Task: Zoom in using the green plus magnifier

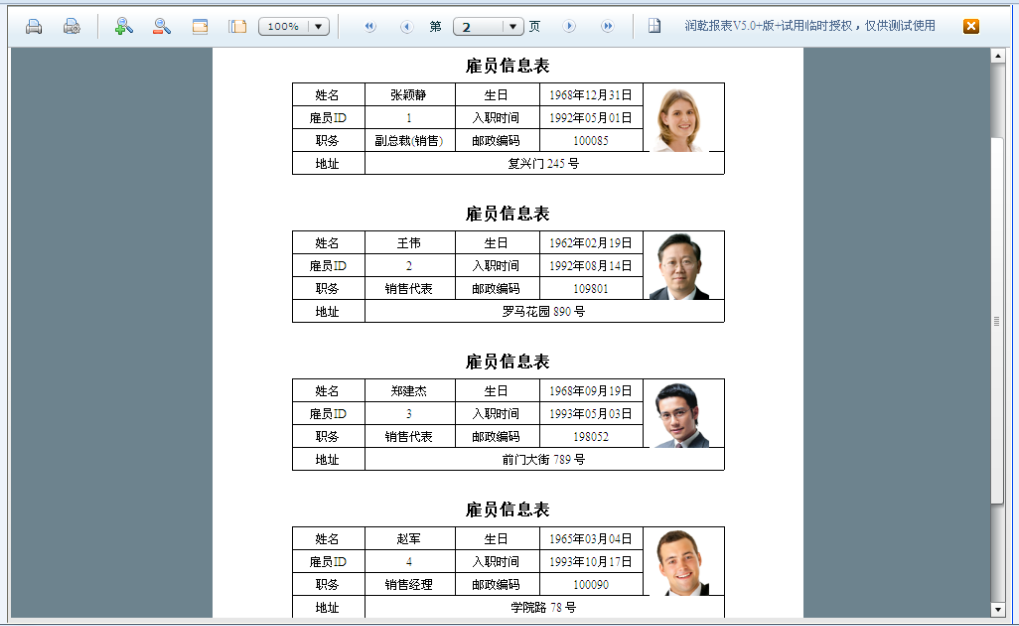Action: point(123,27)
